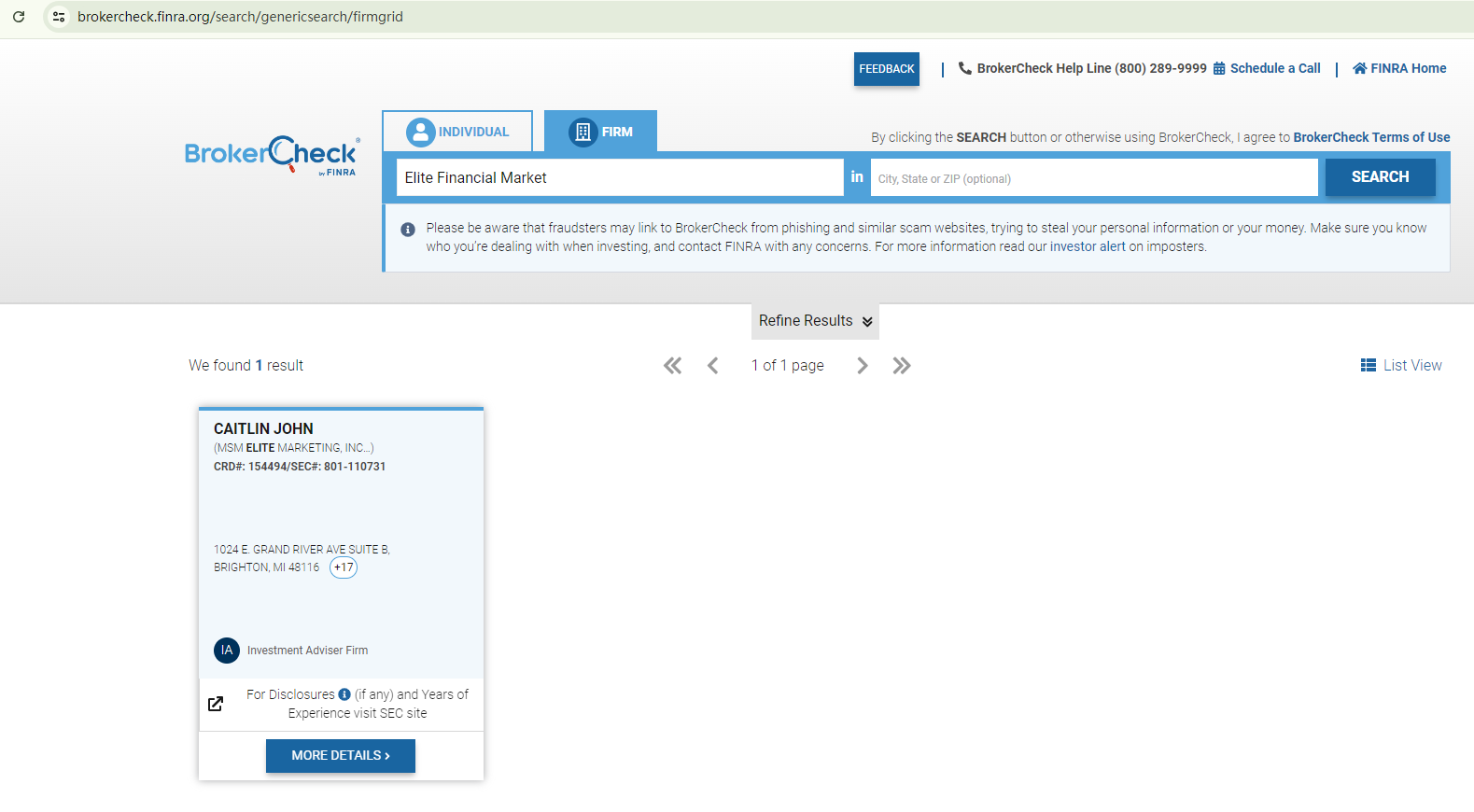Click the Feedback button
The width and height of the screenshot is (1474, 812).
(x=887, y=69)
